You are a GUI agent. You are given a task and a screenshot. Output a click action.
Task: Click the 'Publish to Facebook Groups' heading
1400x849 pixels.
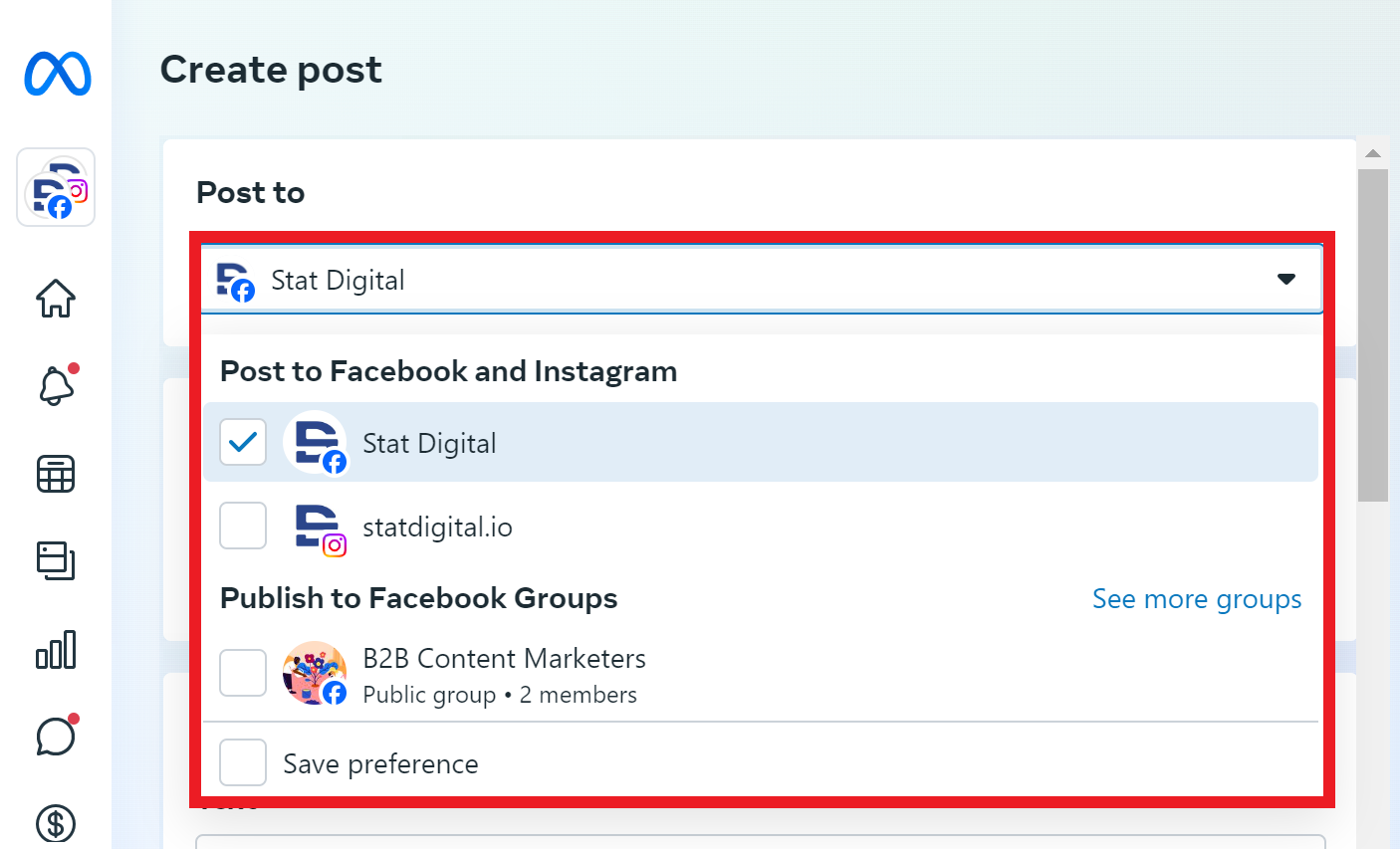(x=418, y=598)
